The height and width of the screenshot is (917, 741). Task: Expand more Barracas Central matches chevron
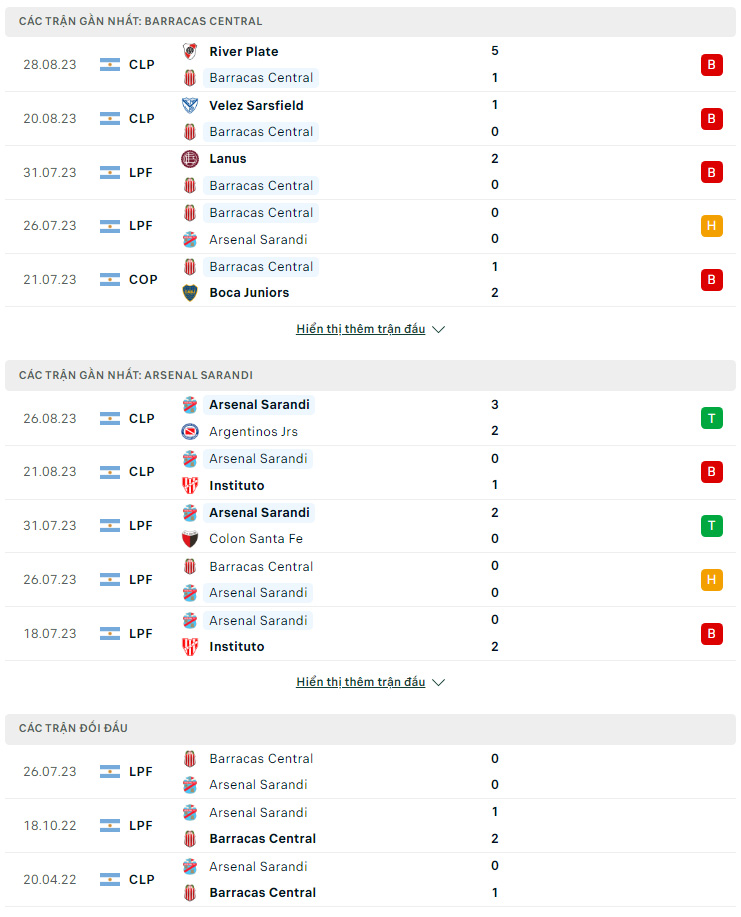(438, 330)
